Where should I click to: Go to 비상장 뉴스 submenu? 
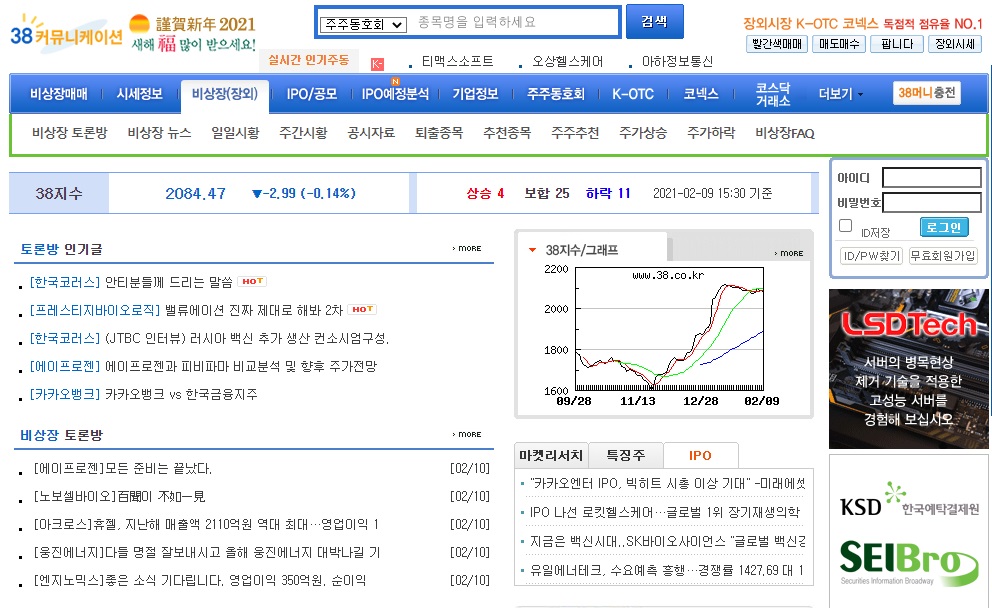tap(159, 133)
